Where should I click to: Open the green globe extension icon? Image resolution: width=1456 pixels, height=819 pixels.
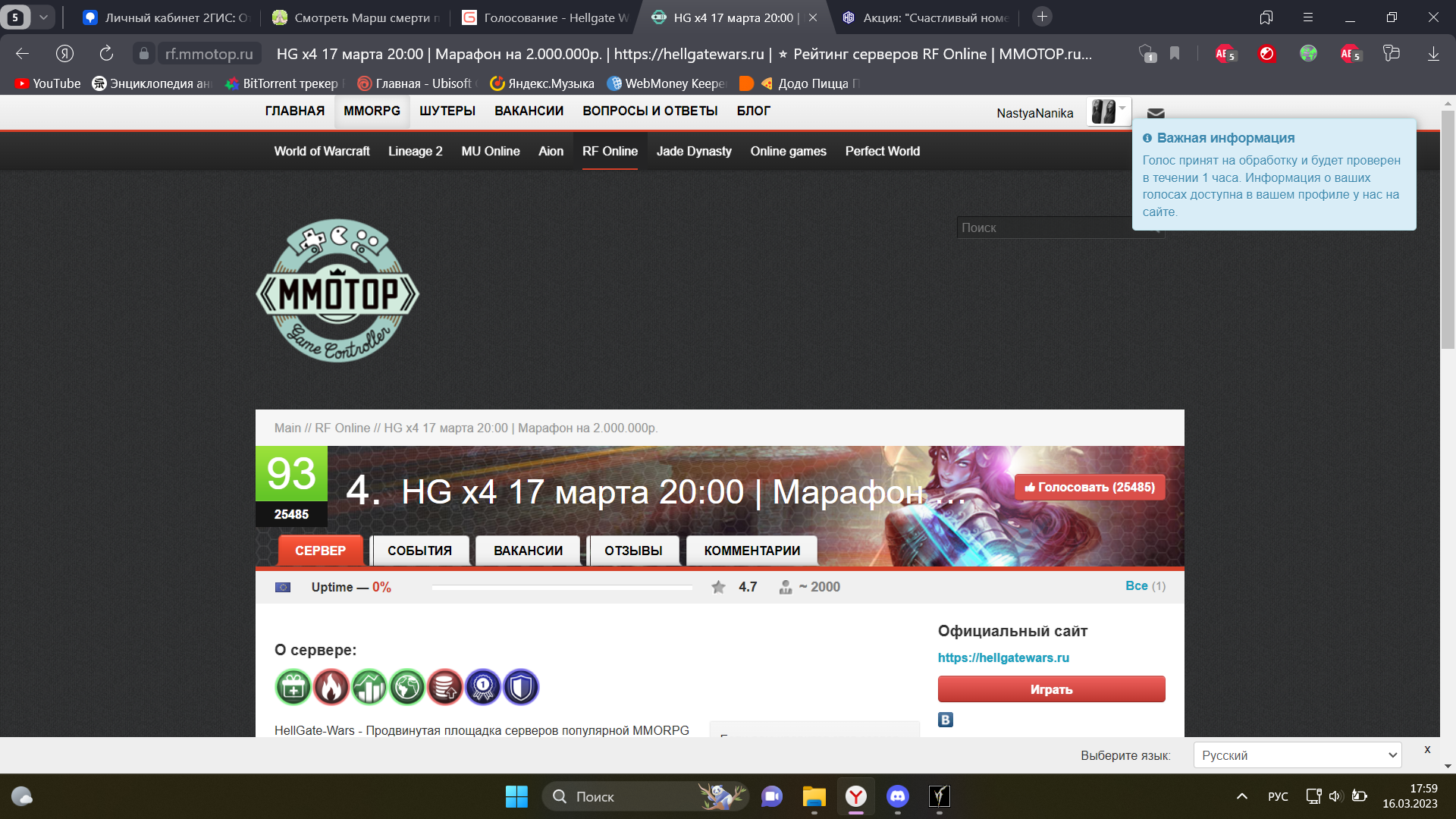coord(1308,54)
